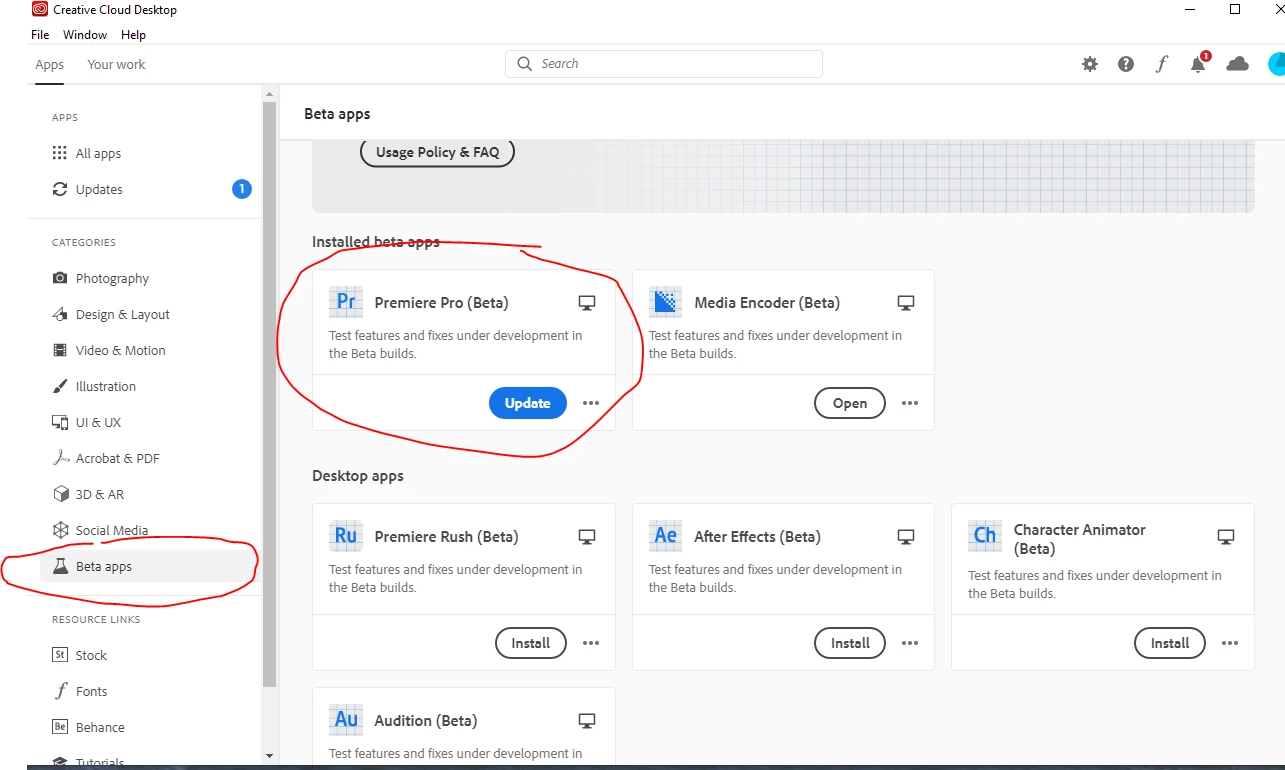The height and width of the screenshot is (770, 1285).
Task: Open the help question mark icon
Action: tap(1126, 64)
